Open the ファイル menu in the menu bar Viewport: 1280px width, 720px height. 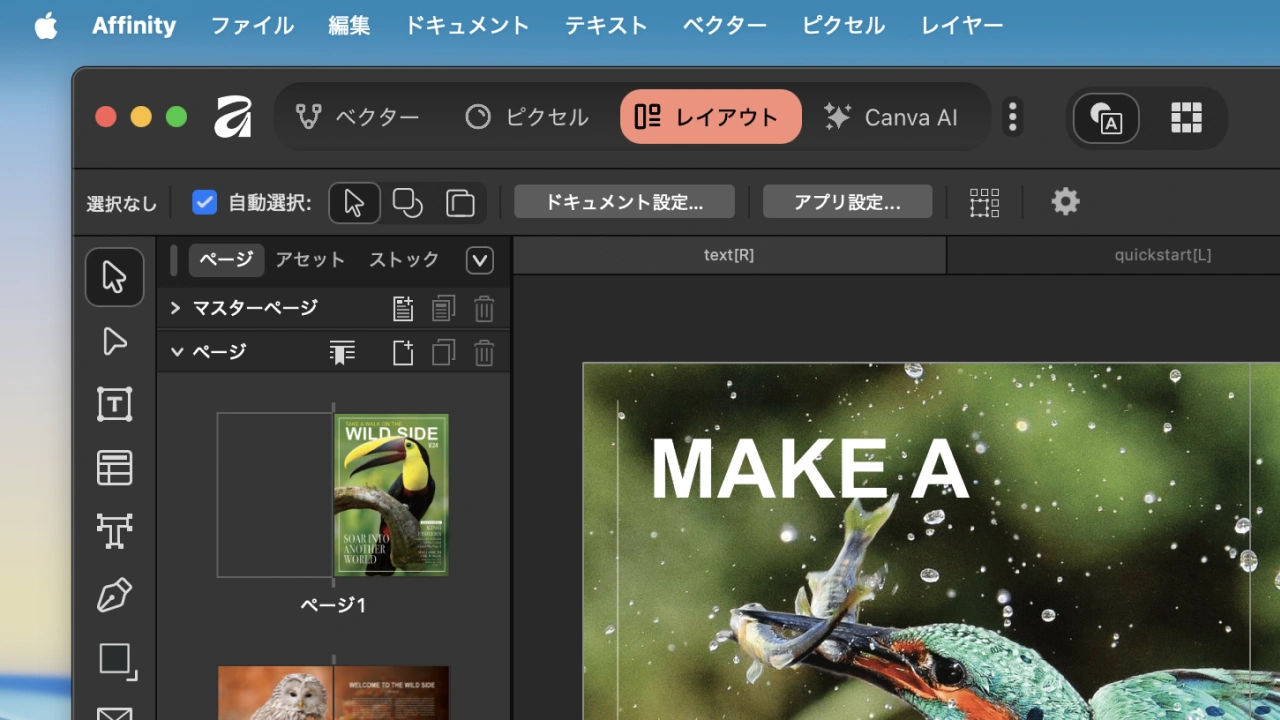tap(252, 25)
